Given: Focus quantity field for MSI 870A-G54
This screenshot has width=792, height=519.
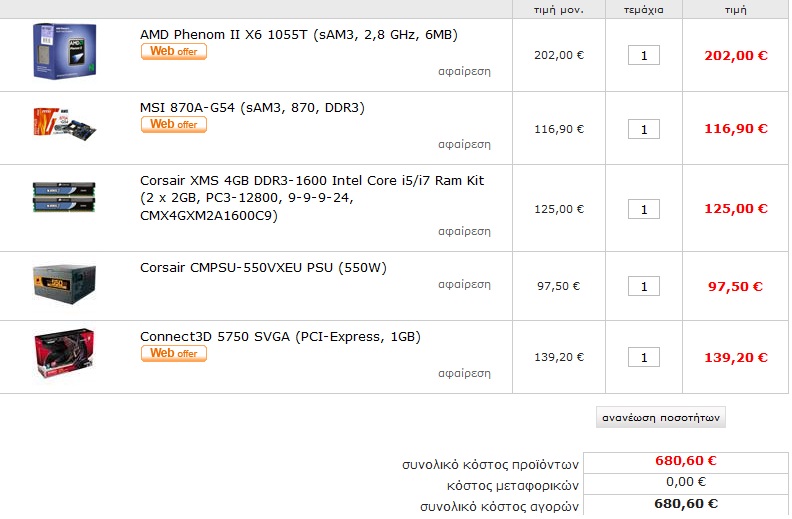Looking at the screenshot, I should click(644, 129).
